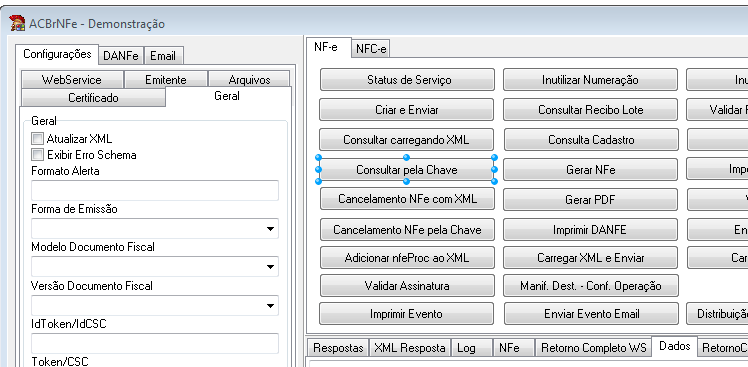Select the Dados tab
748x367 pixels.
click(675, 346)
